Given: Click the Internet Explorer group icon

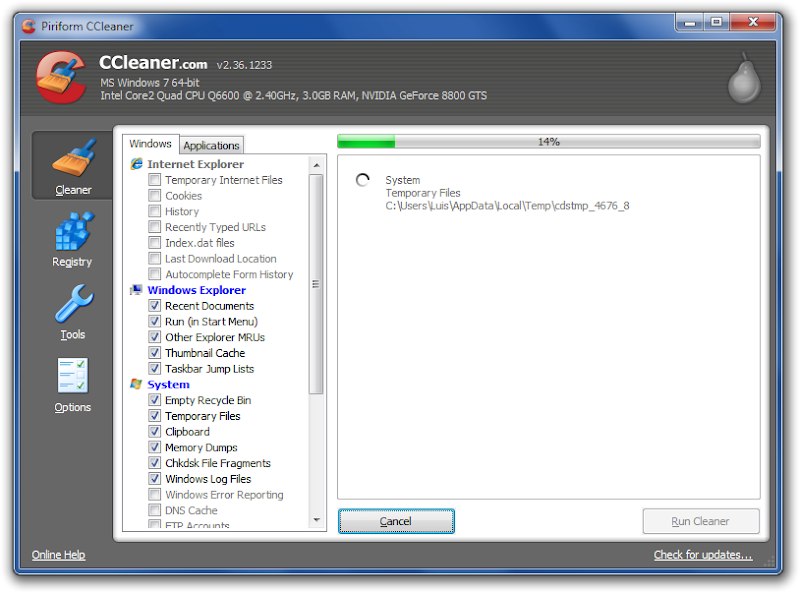Looking at the screenshot, I should coord(136,164).
